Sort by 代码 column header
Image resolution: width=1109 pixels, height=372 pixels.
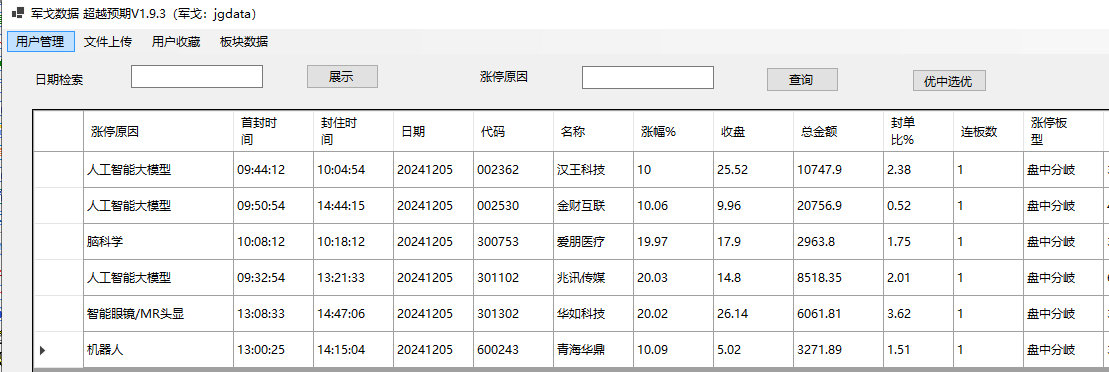[x=513, y=131]
